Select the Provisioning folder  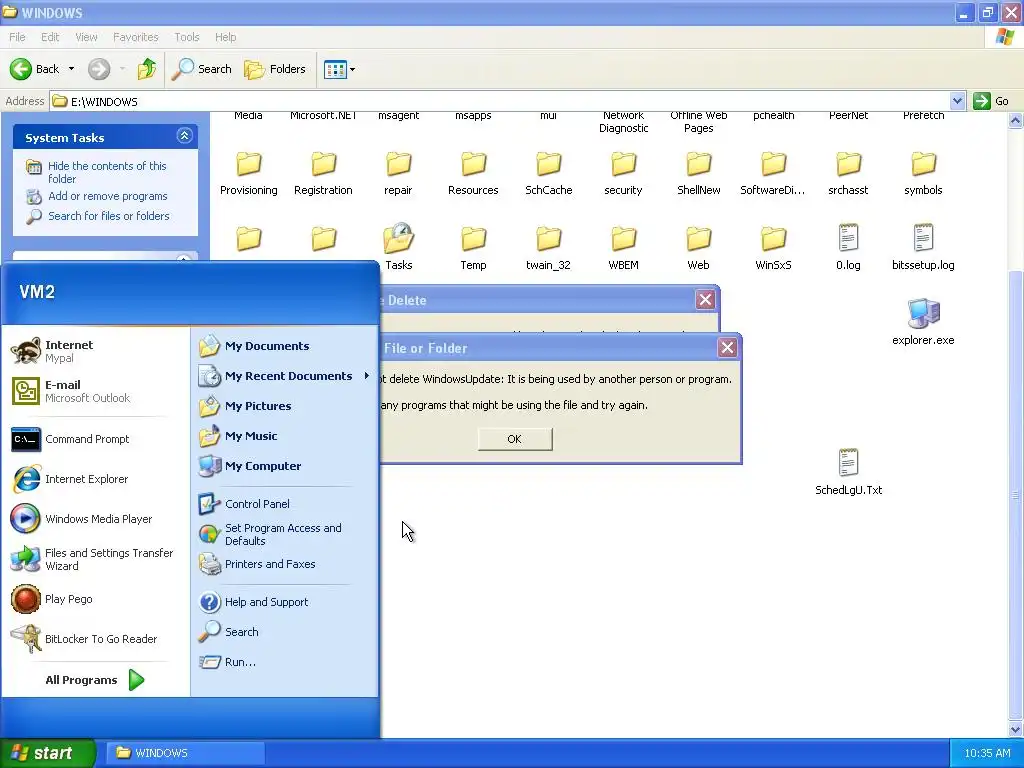click(x=248, y=172)
